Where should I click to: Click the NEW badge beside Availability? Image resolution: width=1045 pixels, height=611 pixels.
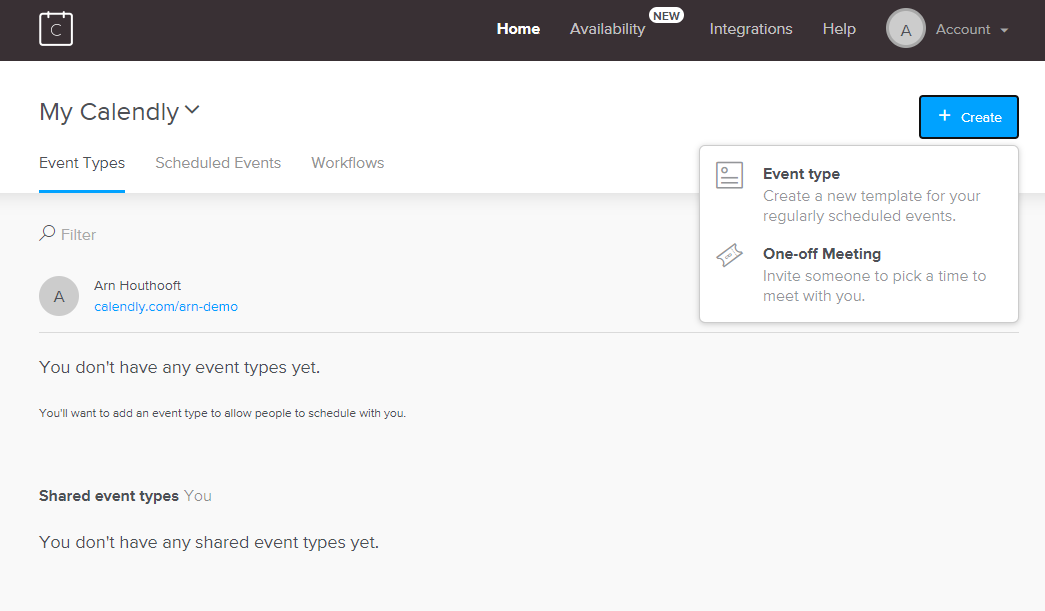tap(666, 16)
